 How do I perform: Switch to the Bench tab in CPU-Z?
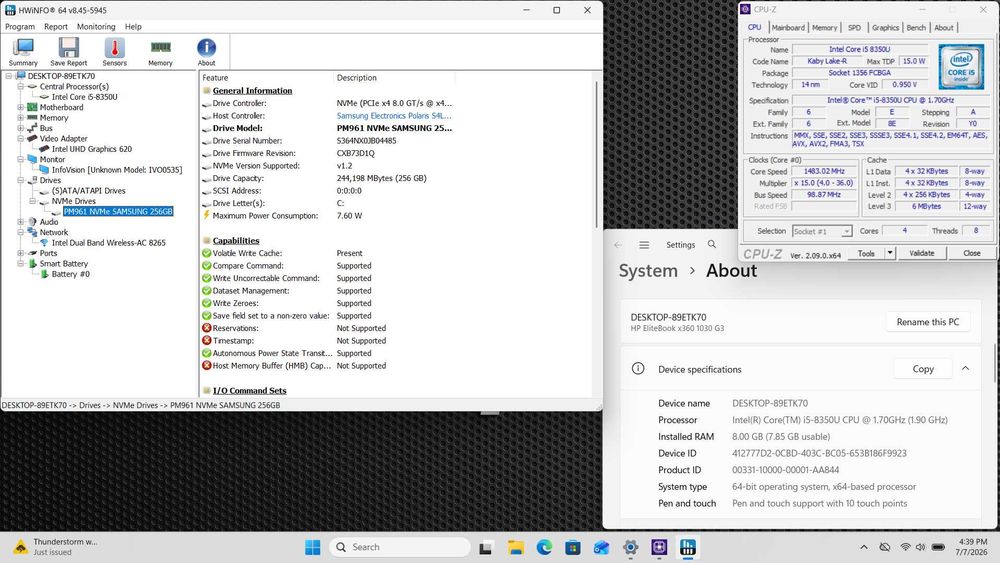tap(916, 27)
